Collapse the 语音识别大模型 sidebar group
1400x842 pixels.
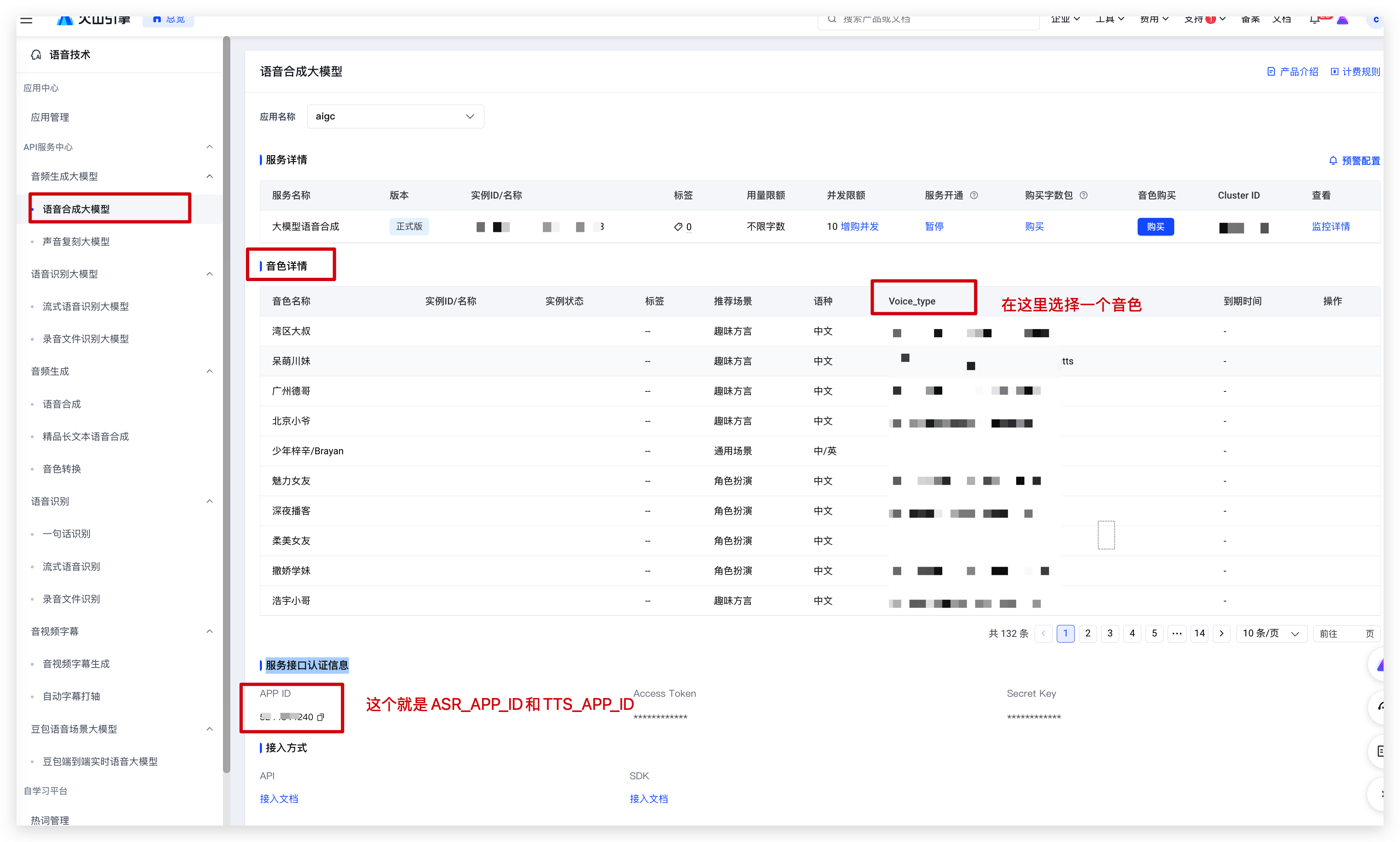pyautogui.click(x=209, y=274)
